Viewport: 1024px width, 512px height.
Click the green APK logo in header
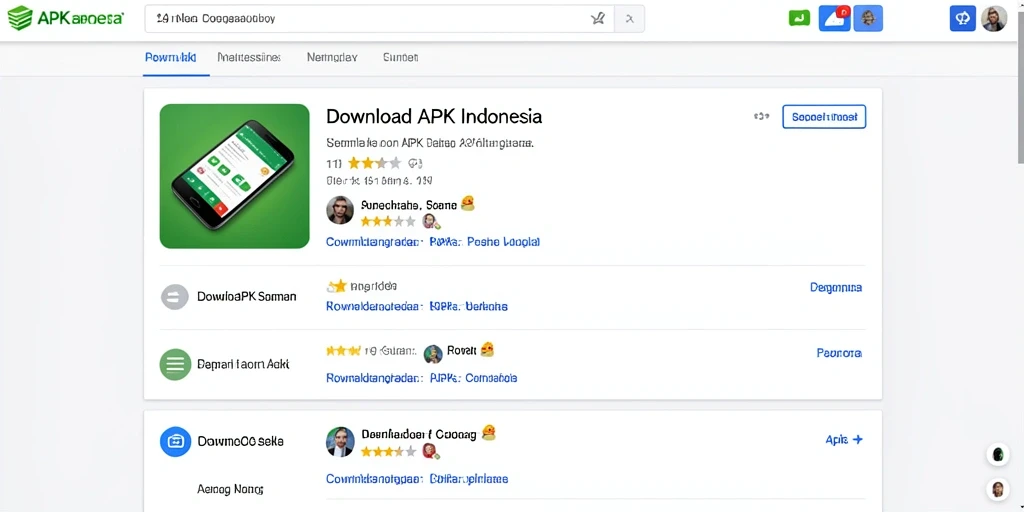(x=65, y=18)
